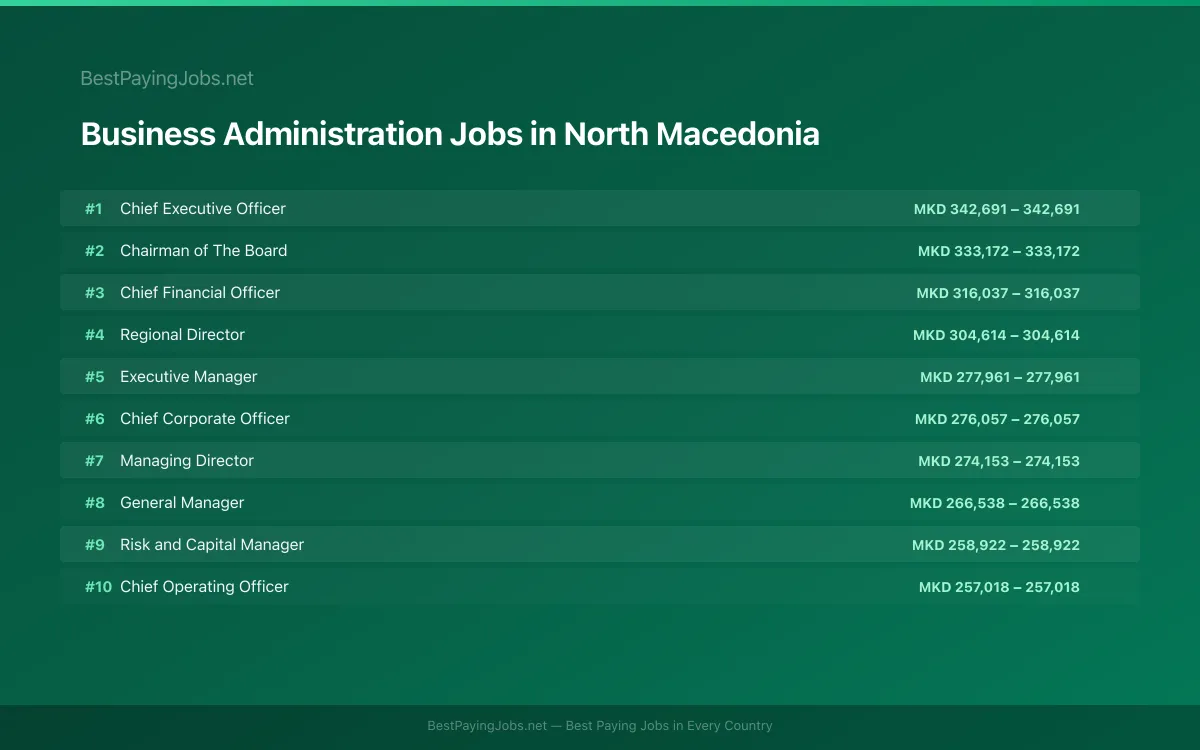
Task: Click rank number #5
Action: point(94,377)
